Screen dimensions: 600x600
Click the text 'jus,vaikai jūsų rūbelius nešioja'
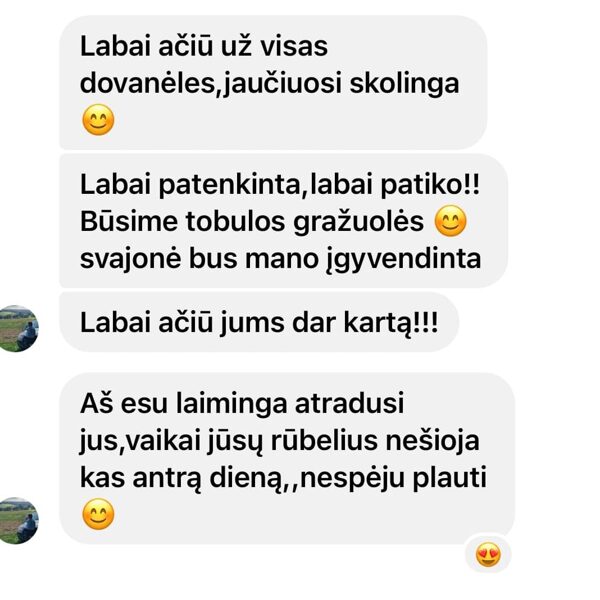tap(279, 441)
